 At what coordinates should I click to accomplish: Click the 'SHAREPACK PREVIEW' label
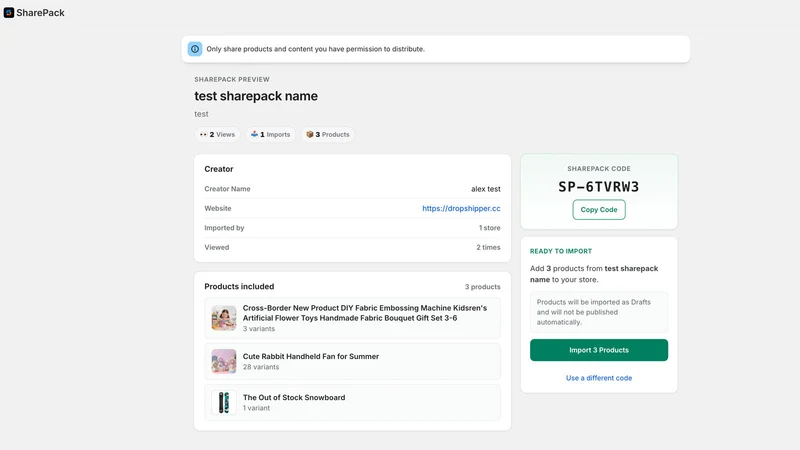(232, 80)
